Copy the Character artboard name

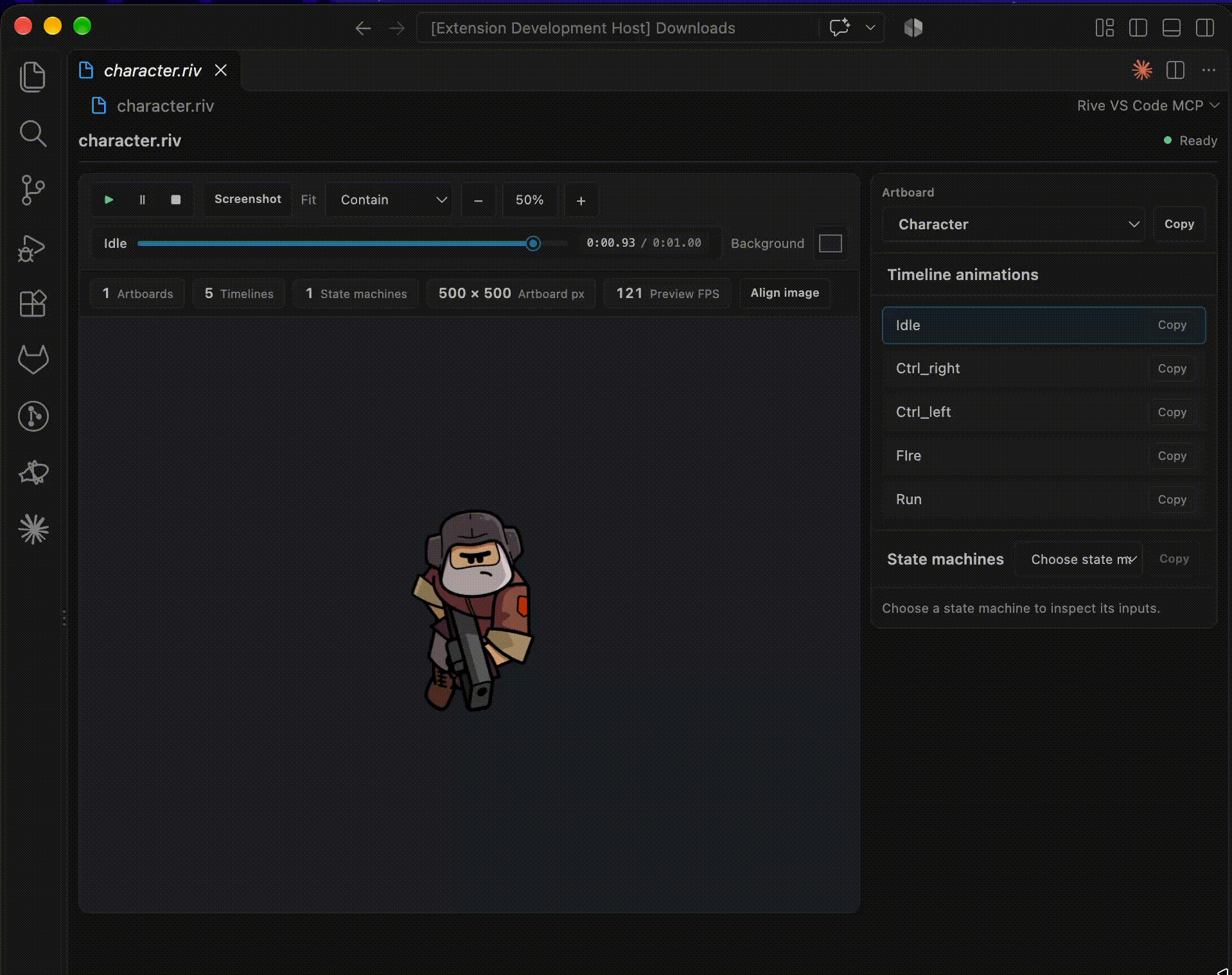(x=1179, y=224)
